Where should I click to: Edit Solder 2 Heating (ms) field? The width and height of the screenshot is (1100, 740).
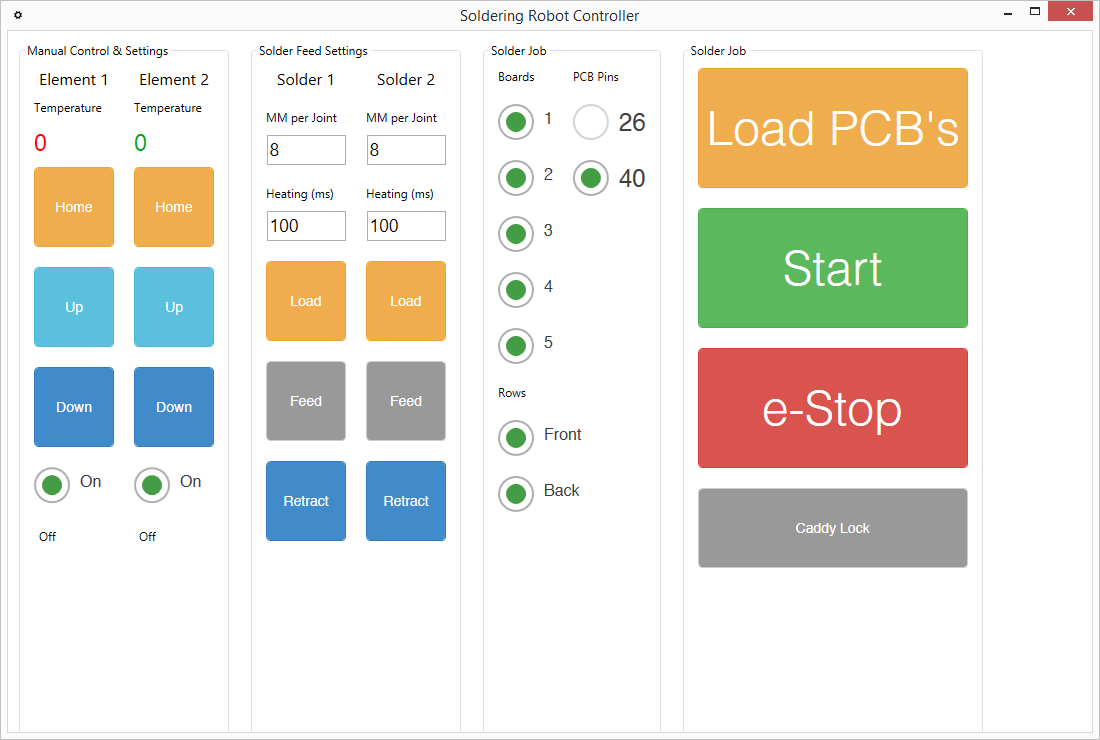pyautogui.click(x=406, y=226)
